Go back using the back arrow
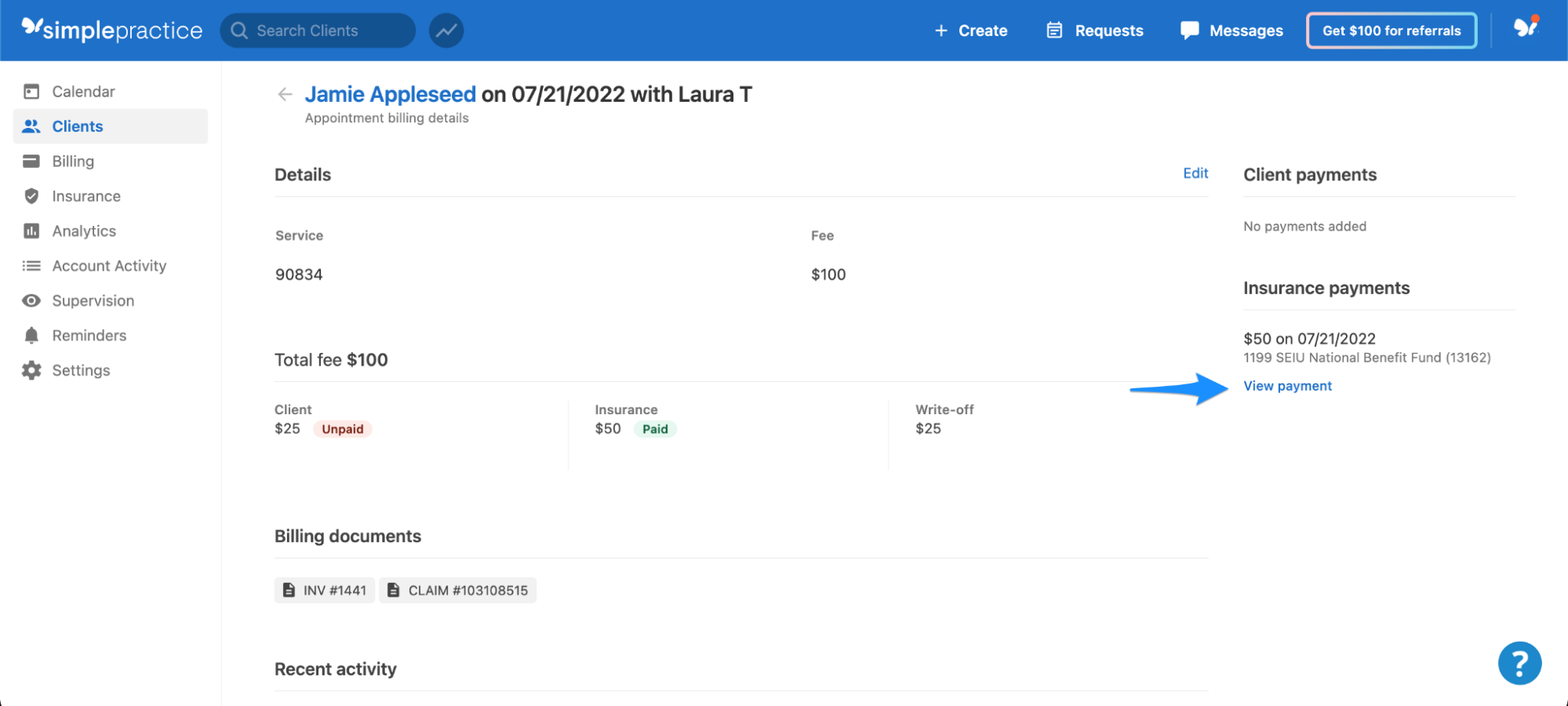Image resolution: width=1568 pixels, height=706 pixels. point(285,93)
